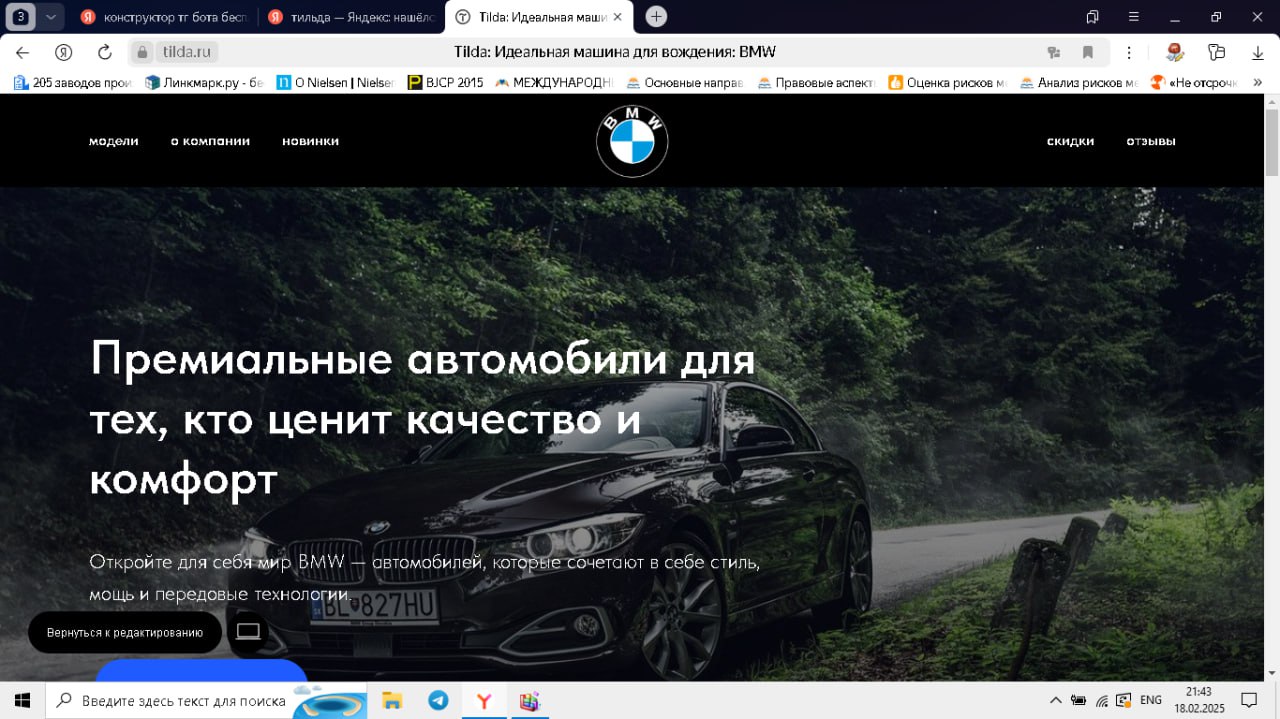
Task: Click the battery tray icon
Action: pos(1079,700)
